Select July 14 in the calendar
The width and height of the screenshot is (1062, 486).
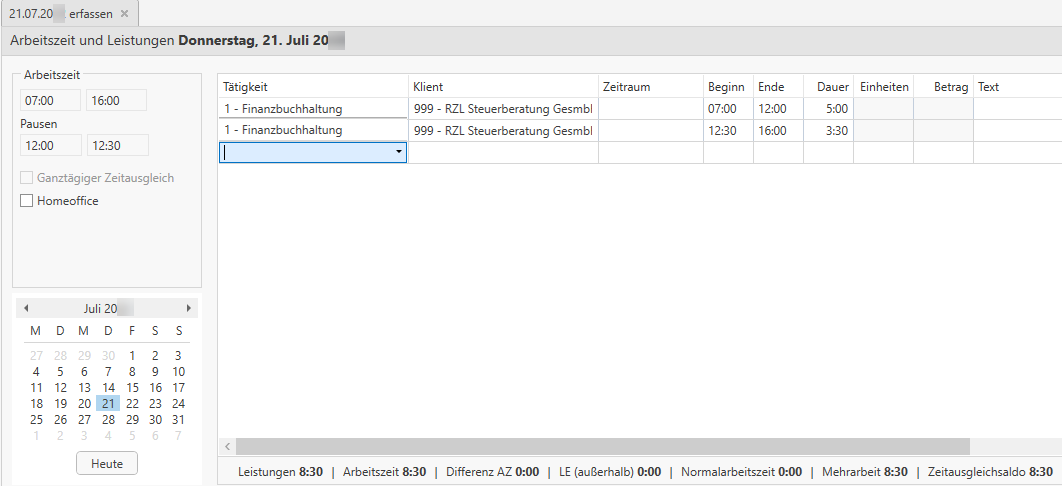(108, 388)
